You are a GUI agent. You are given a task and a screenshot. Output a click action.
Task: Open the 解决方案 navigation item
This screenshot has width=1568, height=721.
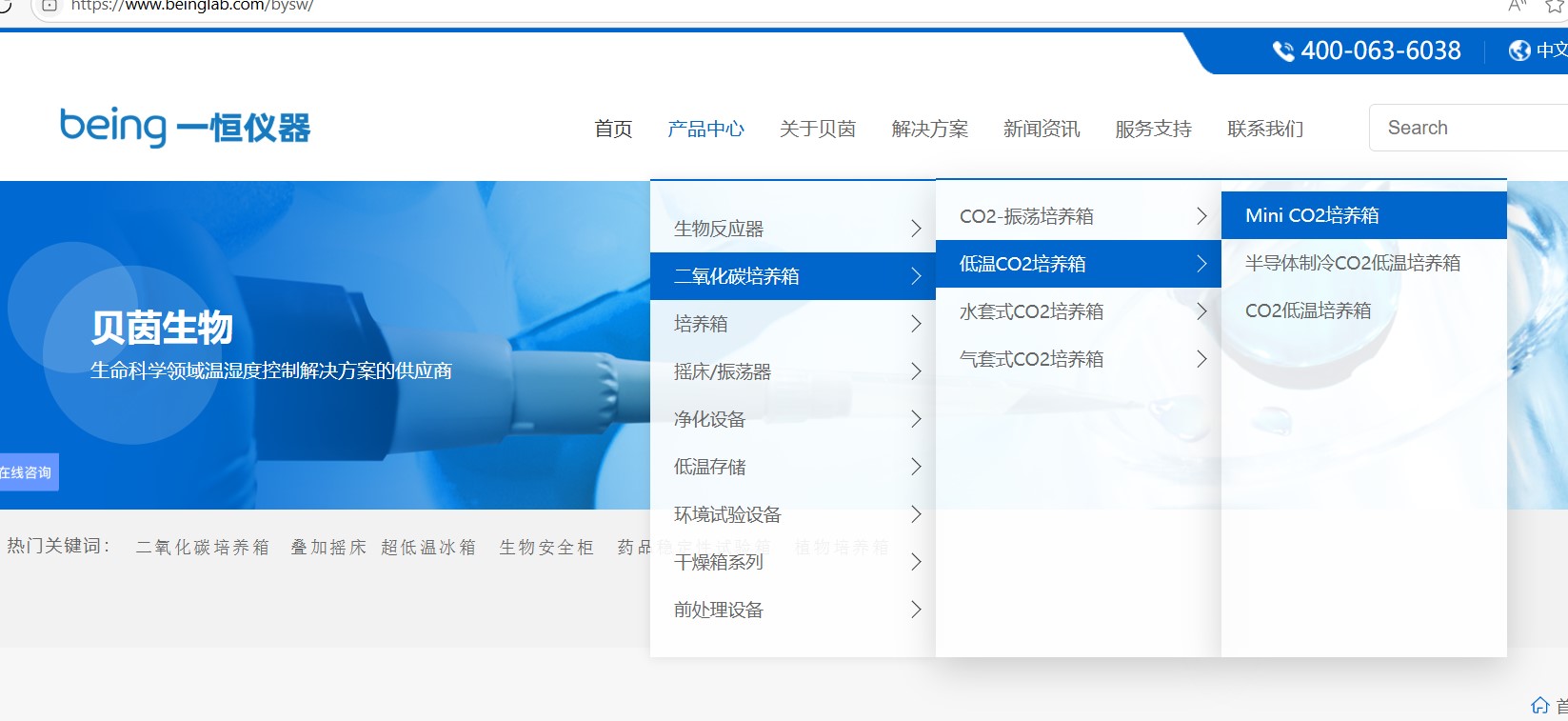click(x=929, y=129)
